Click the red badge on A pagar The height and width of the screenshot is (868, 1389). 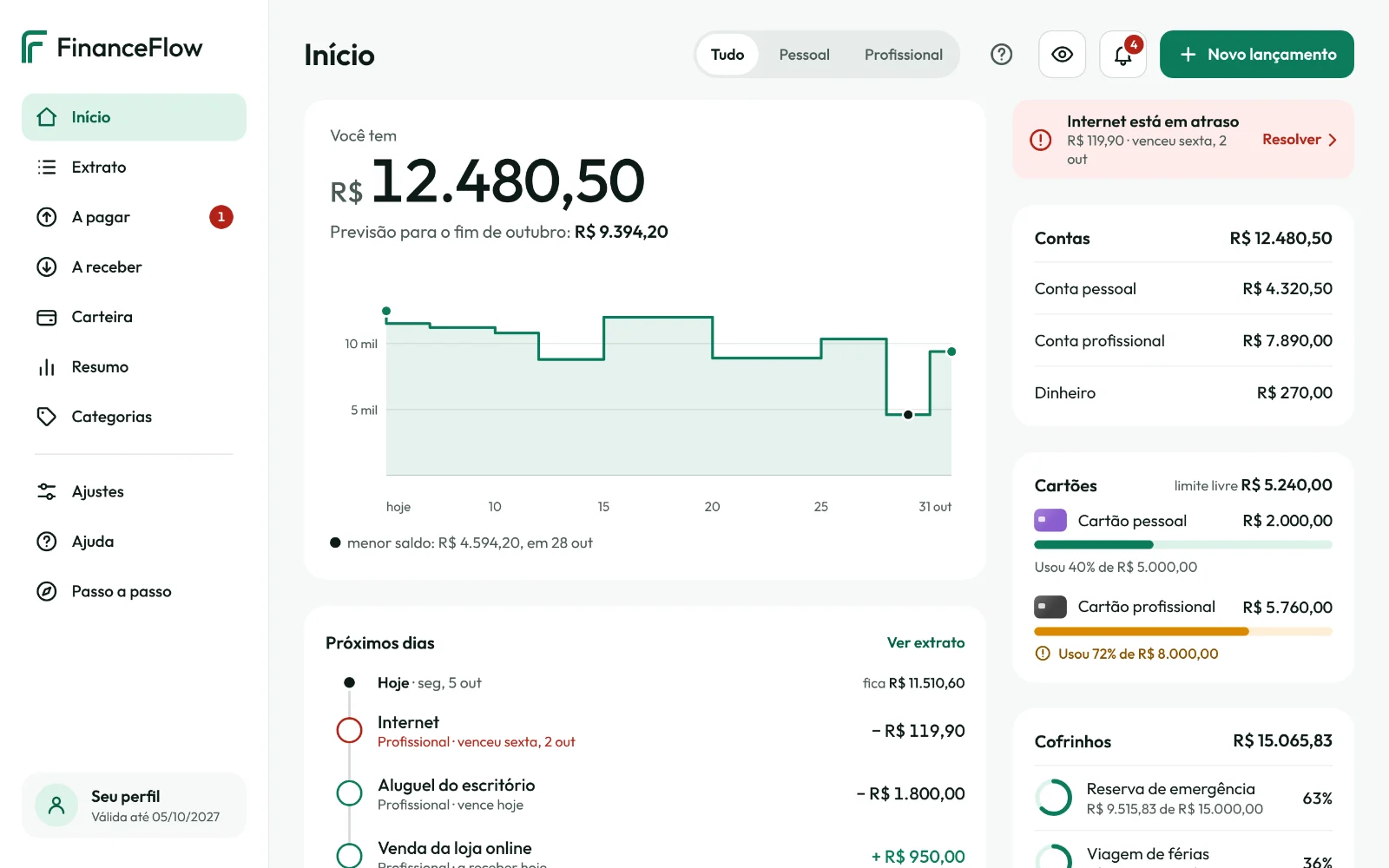pyautogui.click(x=221, y=217)
